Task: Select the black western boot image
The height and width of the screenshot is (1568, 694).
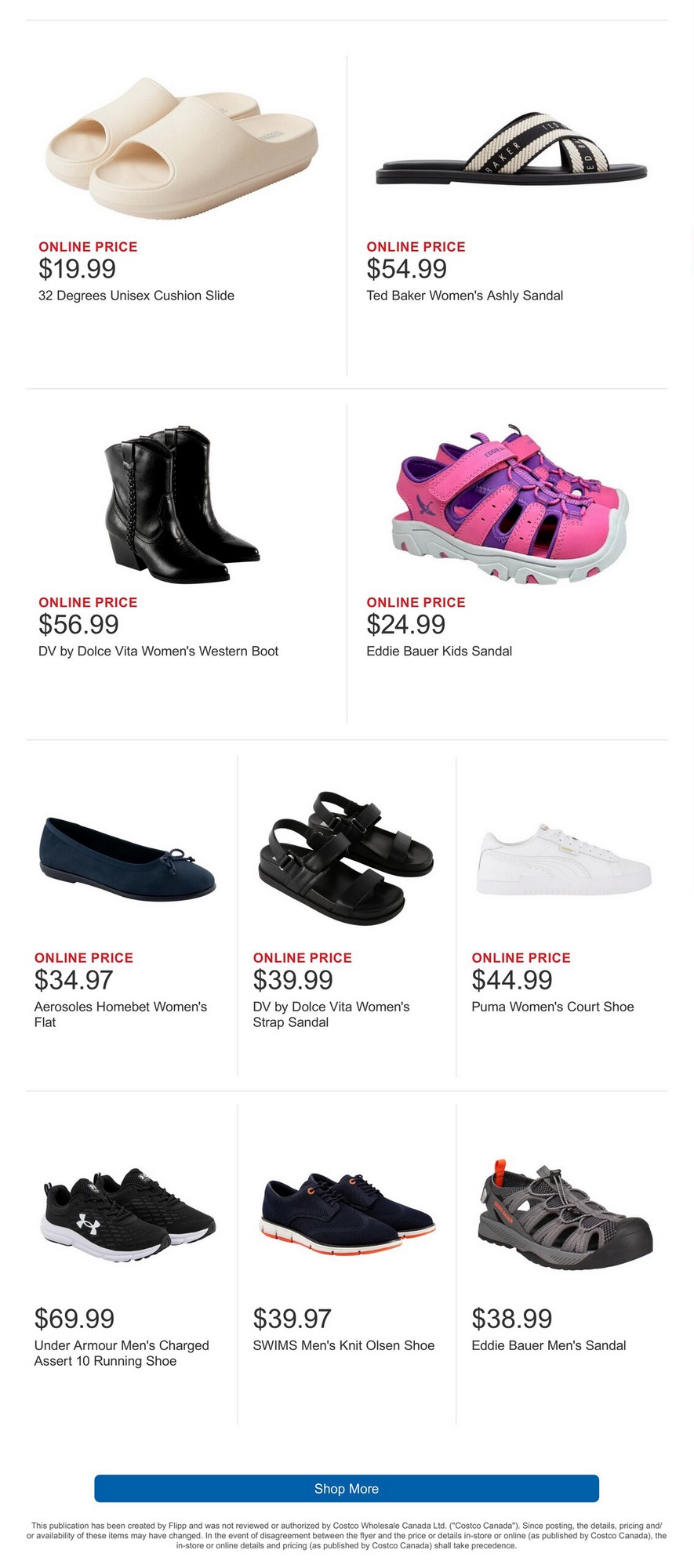Action: pos(181,505)
